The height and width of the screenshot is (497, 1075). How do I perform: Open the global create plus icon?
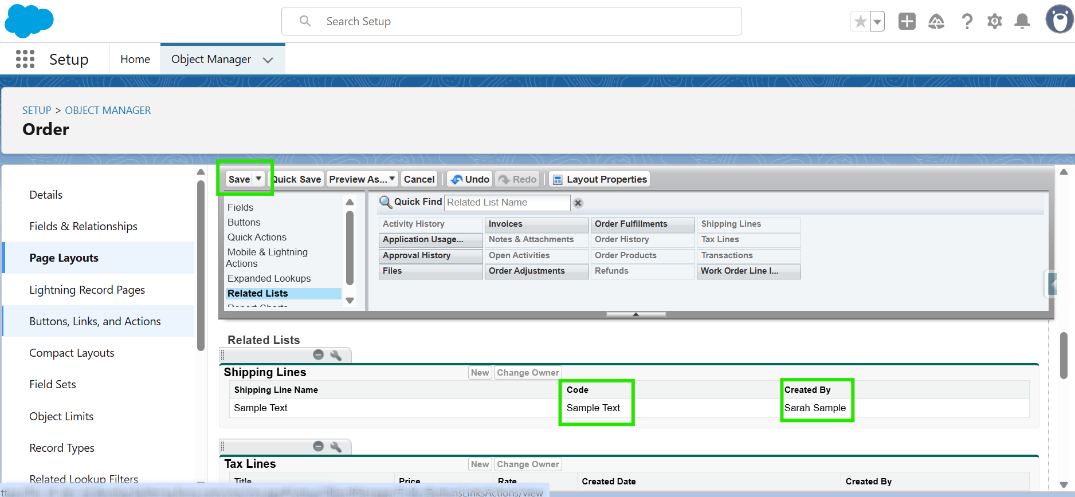pos(907,21)
